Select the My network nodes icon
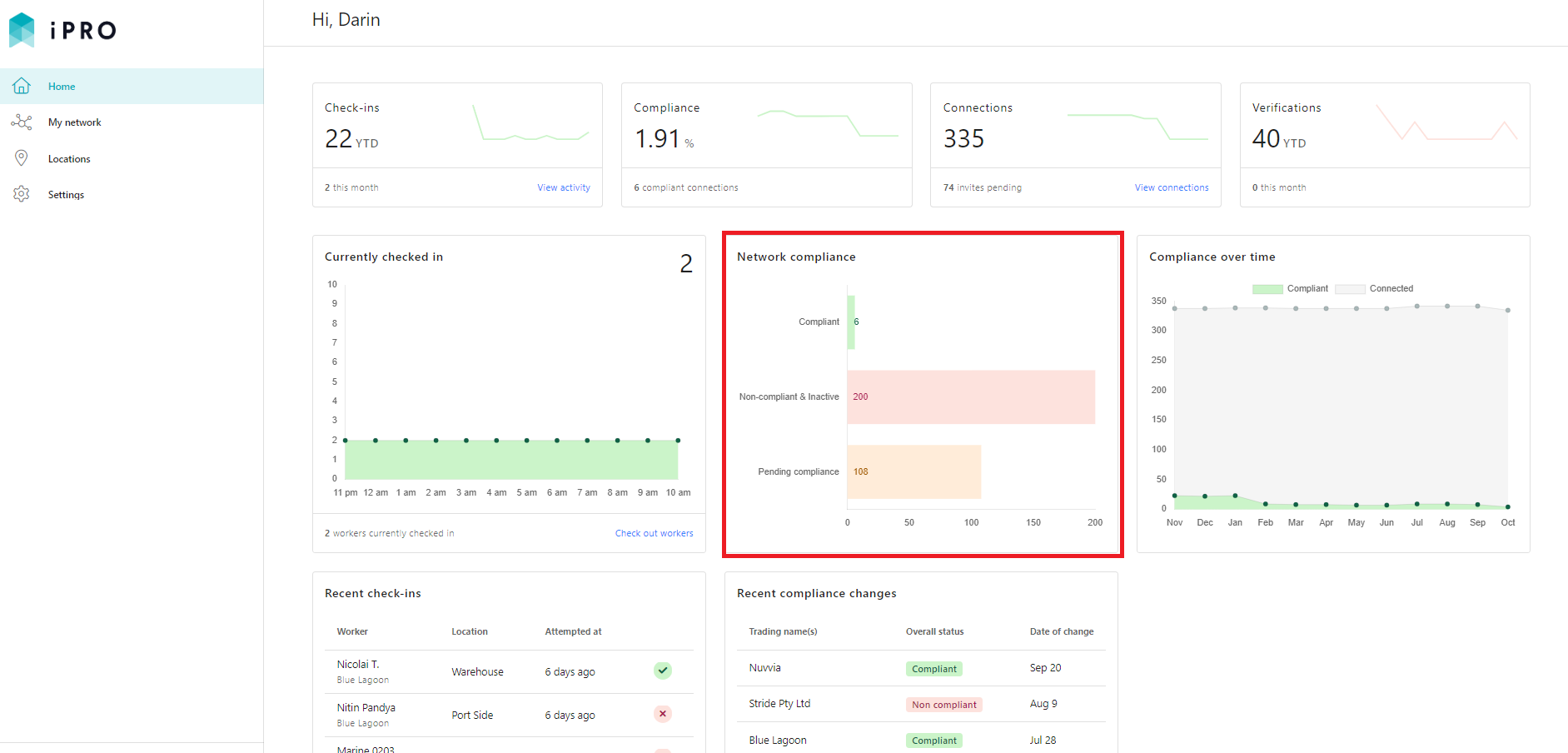The width and height of the screenshot is (1568, 753). click(22, 122)
